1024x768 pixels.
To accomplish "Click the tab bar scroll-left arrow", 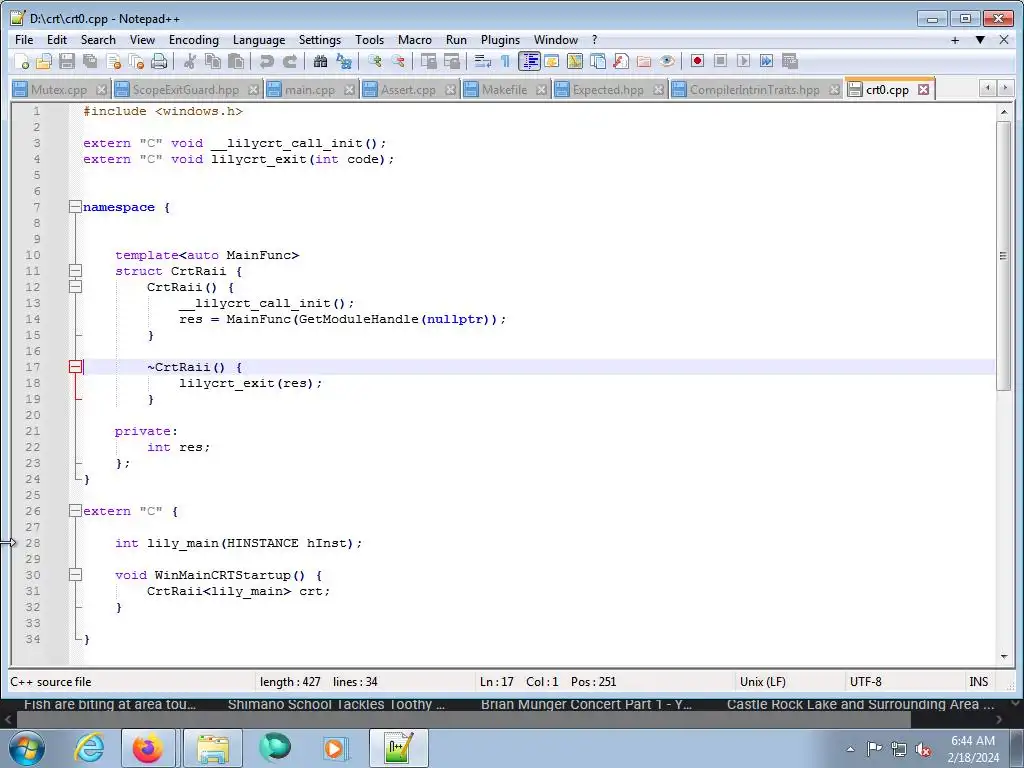I will (987, 88).
